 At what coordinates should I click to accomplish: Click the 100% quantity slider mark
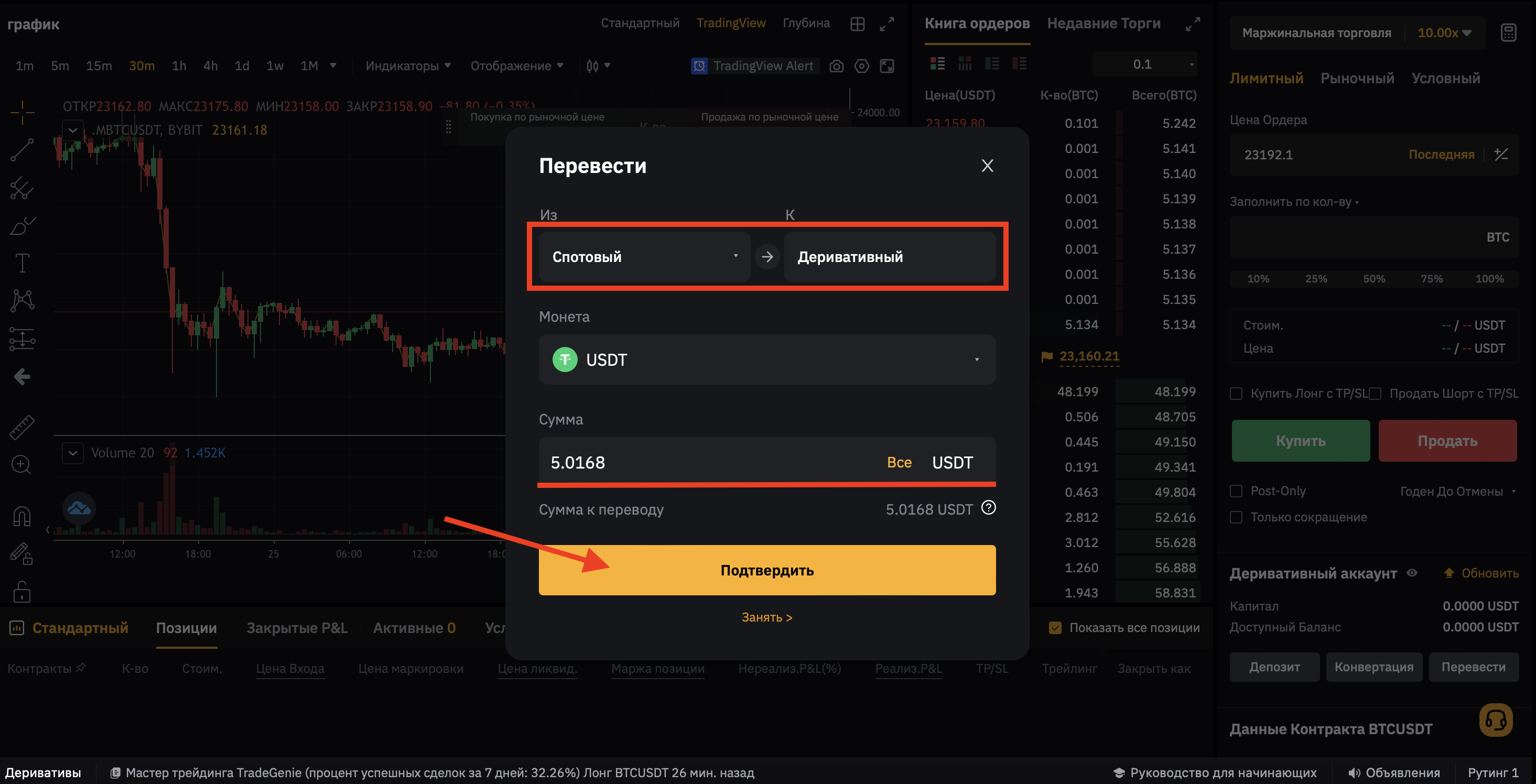coord(1489,278)
